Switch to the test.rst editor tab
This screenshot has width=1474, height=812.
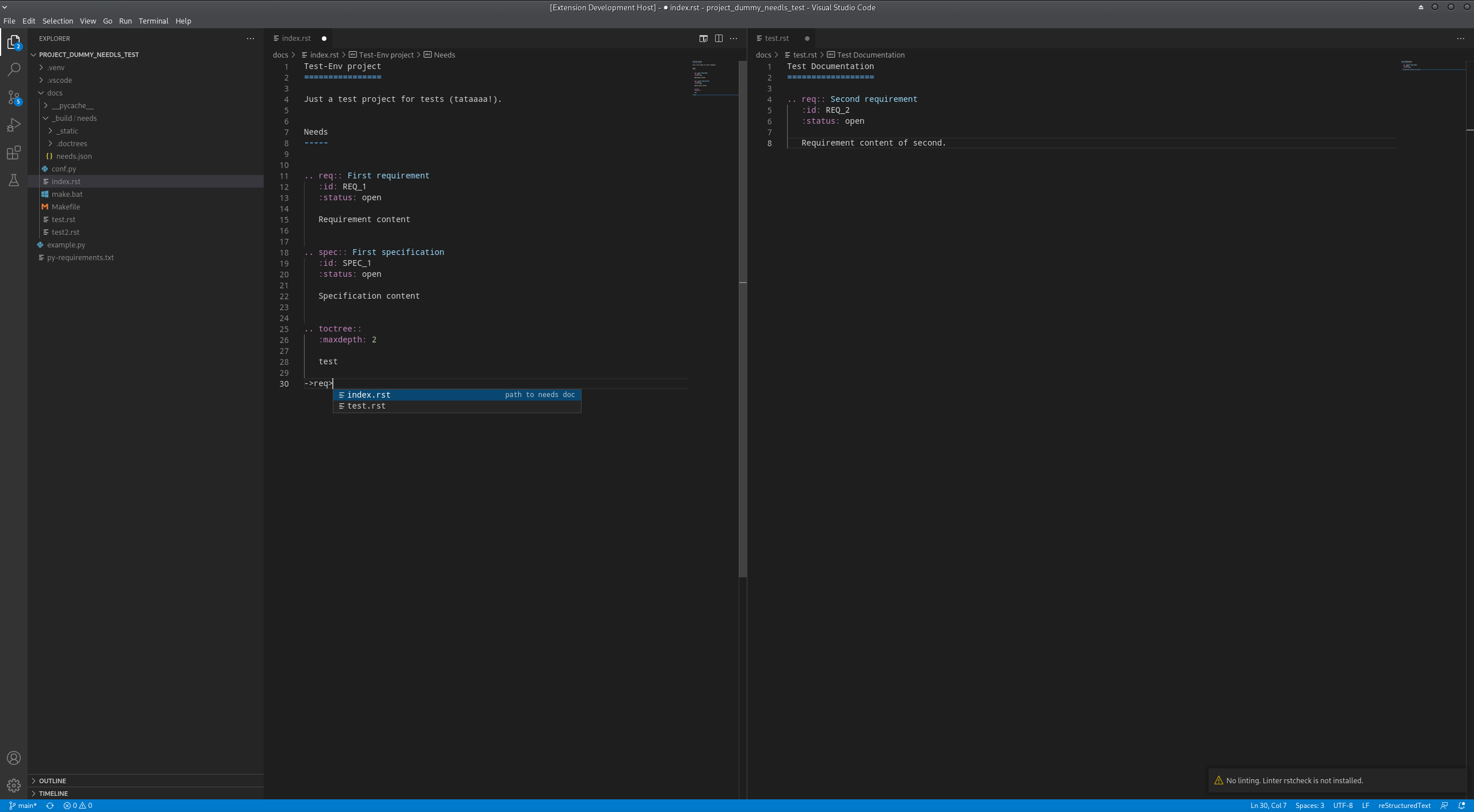776,38
